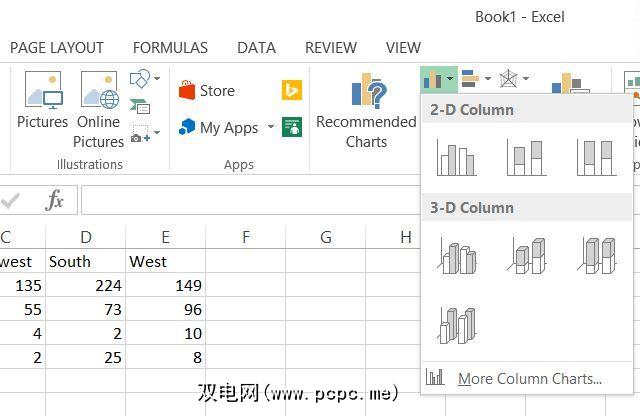Open the DATA ribbon tab
Screen dimensions: 640x416
point(256,47)
